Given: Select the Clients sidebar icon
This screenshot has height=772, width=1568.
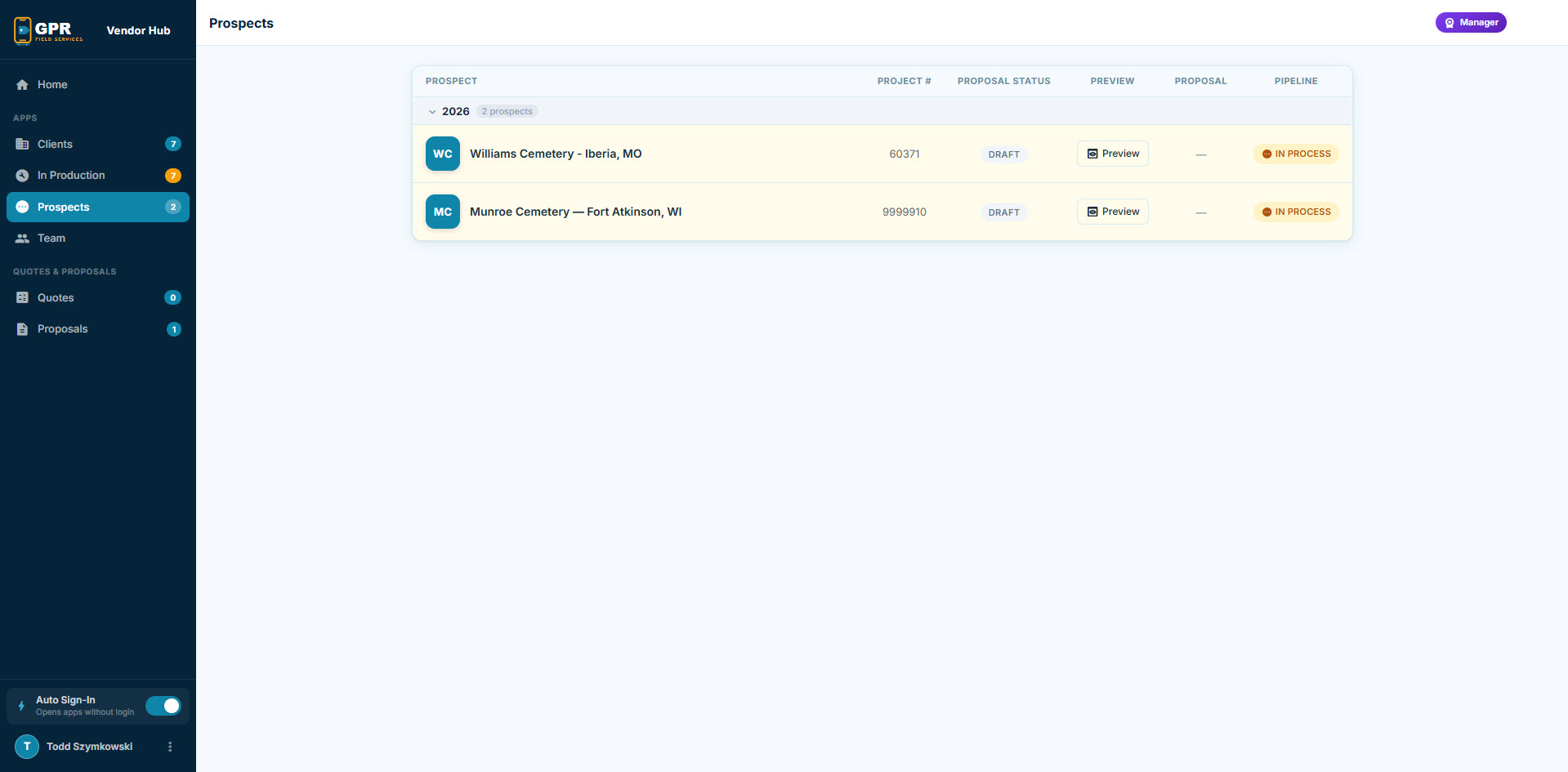Looking at the screenshot, I should coord(21,144).
